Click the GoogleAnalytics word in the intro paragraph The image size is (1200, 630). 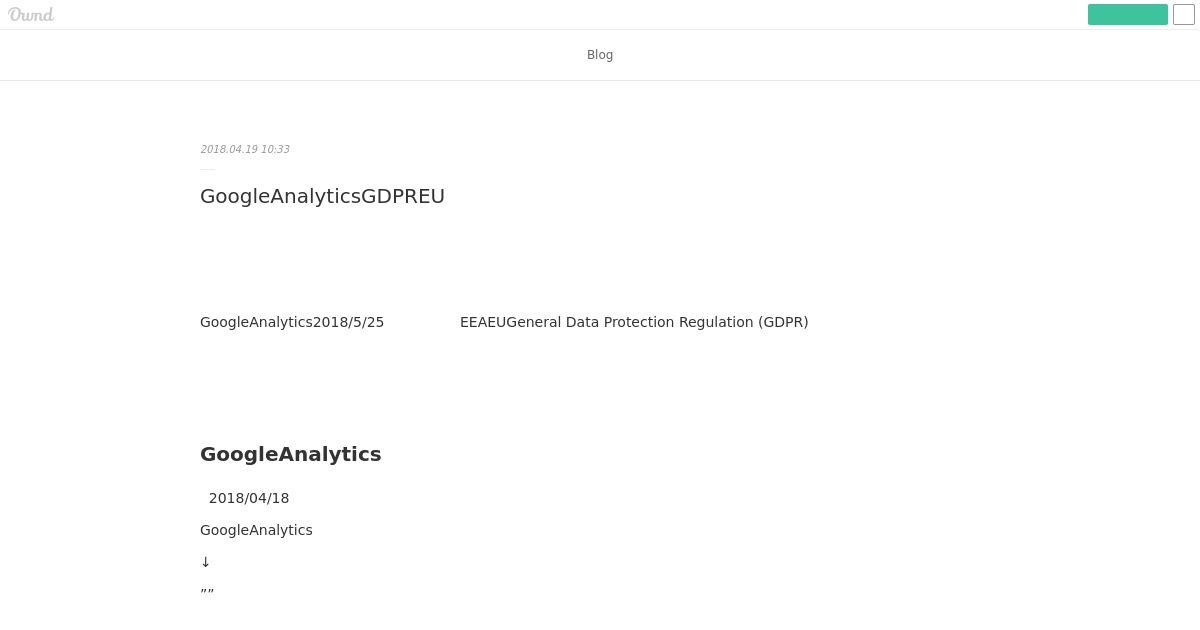coord(256,322)
